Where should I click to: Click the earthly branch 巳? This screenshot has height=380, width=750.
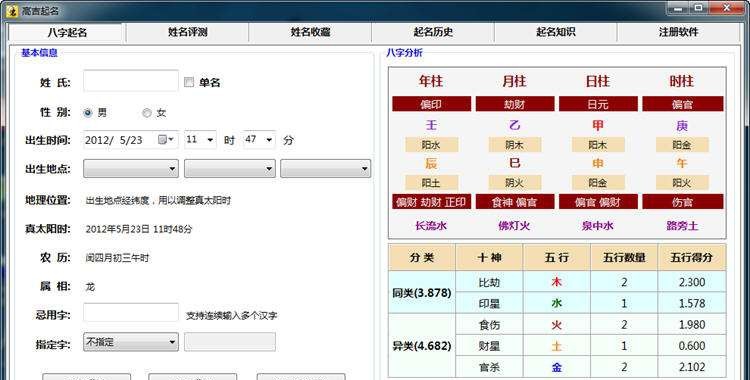pos(515,164)
